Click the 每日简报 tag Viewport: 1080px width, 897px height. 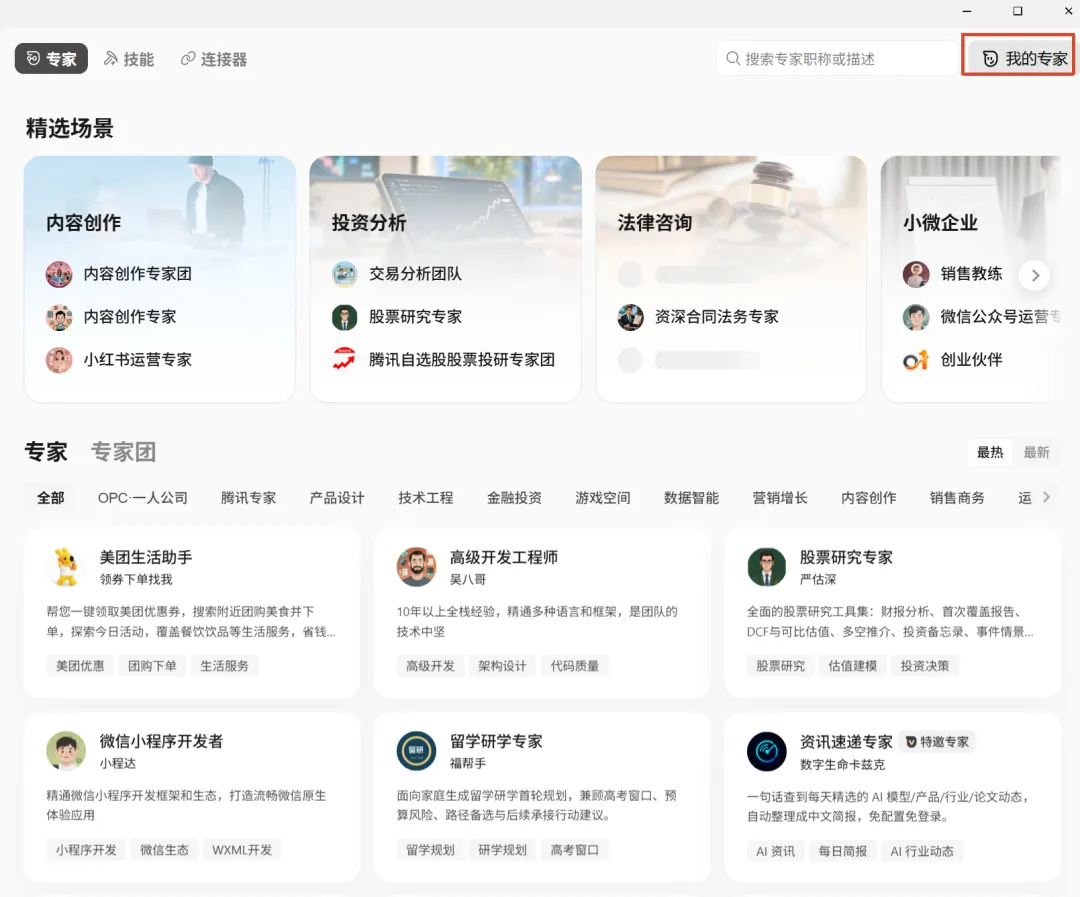[842, 852]
